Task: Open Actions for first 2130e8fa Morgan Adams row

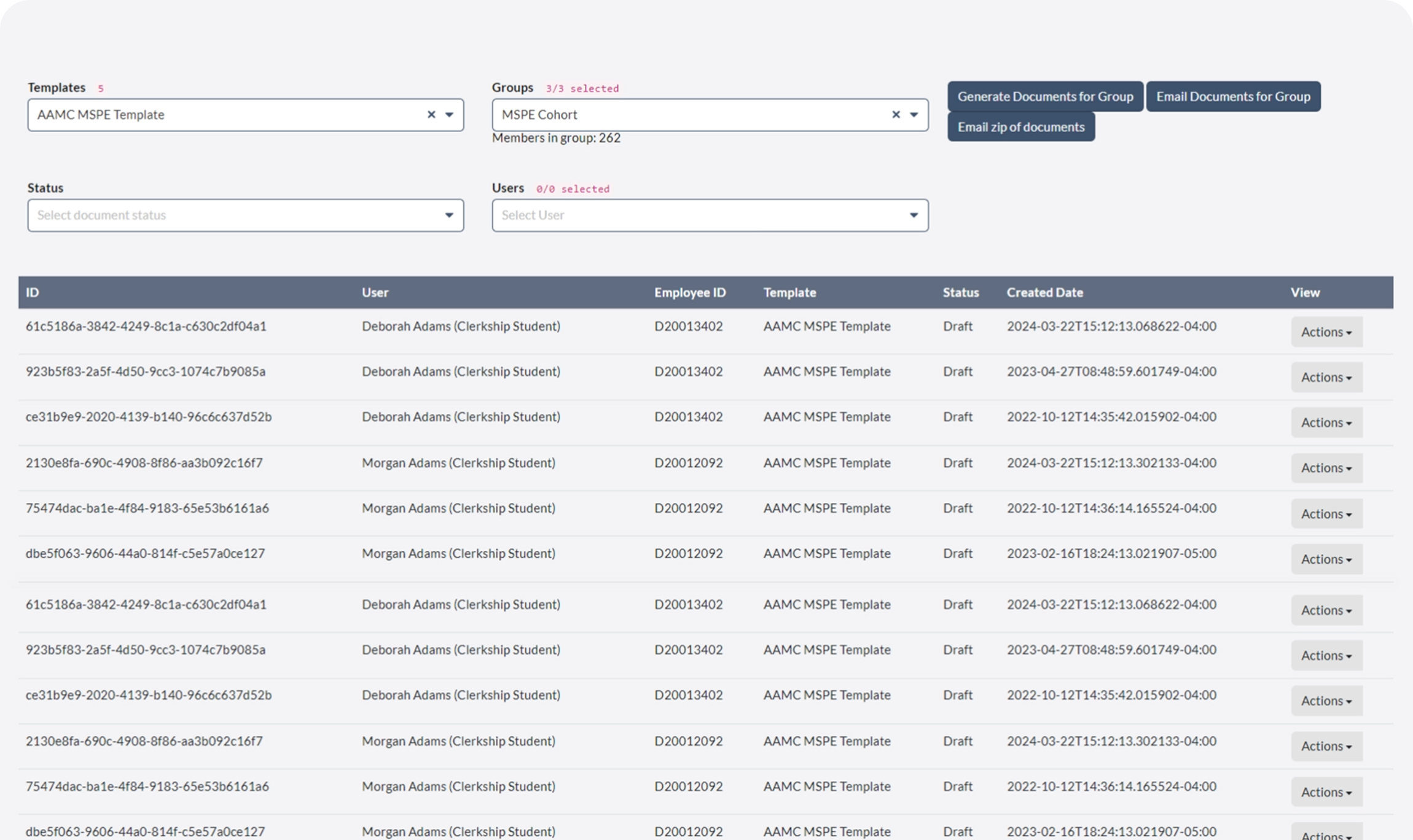Action: pos(1326,469)
